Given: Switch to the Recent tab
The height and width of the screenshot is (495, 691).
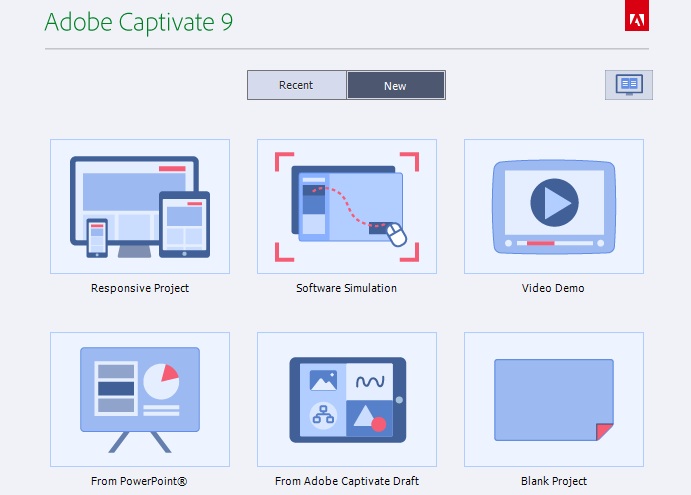Looking at the screenshot, I should pyautogui.click(x=297, y=85).
